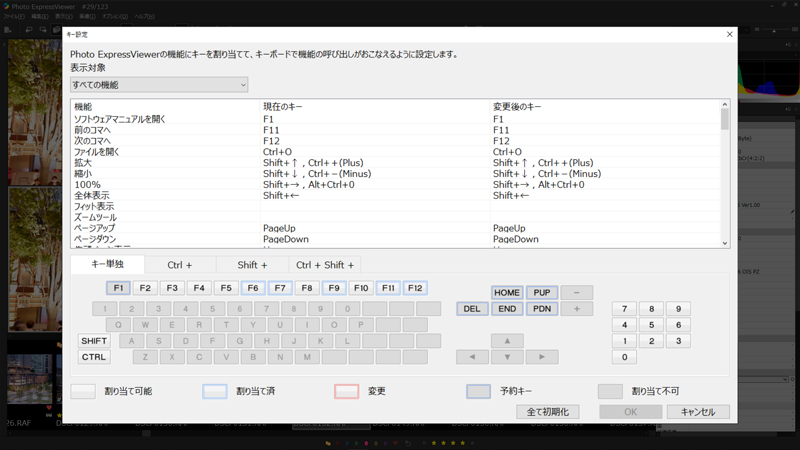Click 全て初期化 reset all button

(548, 412)
